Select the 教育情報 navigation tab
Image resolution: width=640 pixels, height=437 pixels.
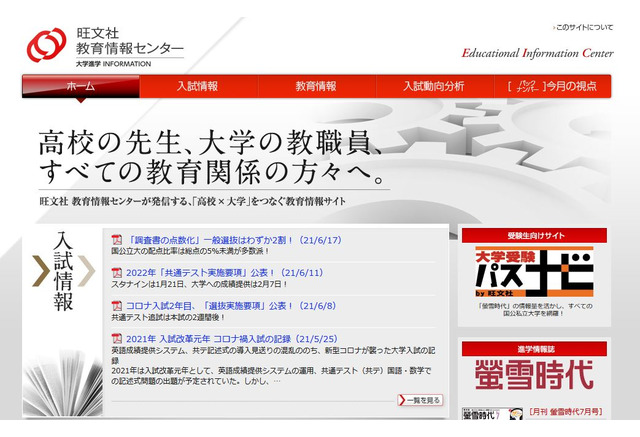pos(315,86)
